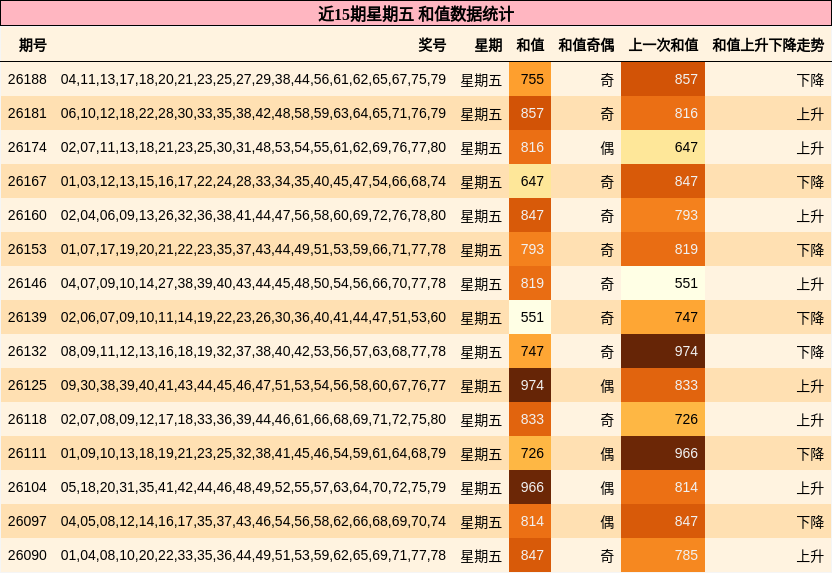Click the numbers list starting 01,03,12,13 in row 26167
Image resolution: width=832 pixels, height=573 pixels.
[253, 181]
